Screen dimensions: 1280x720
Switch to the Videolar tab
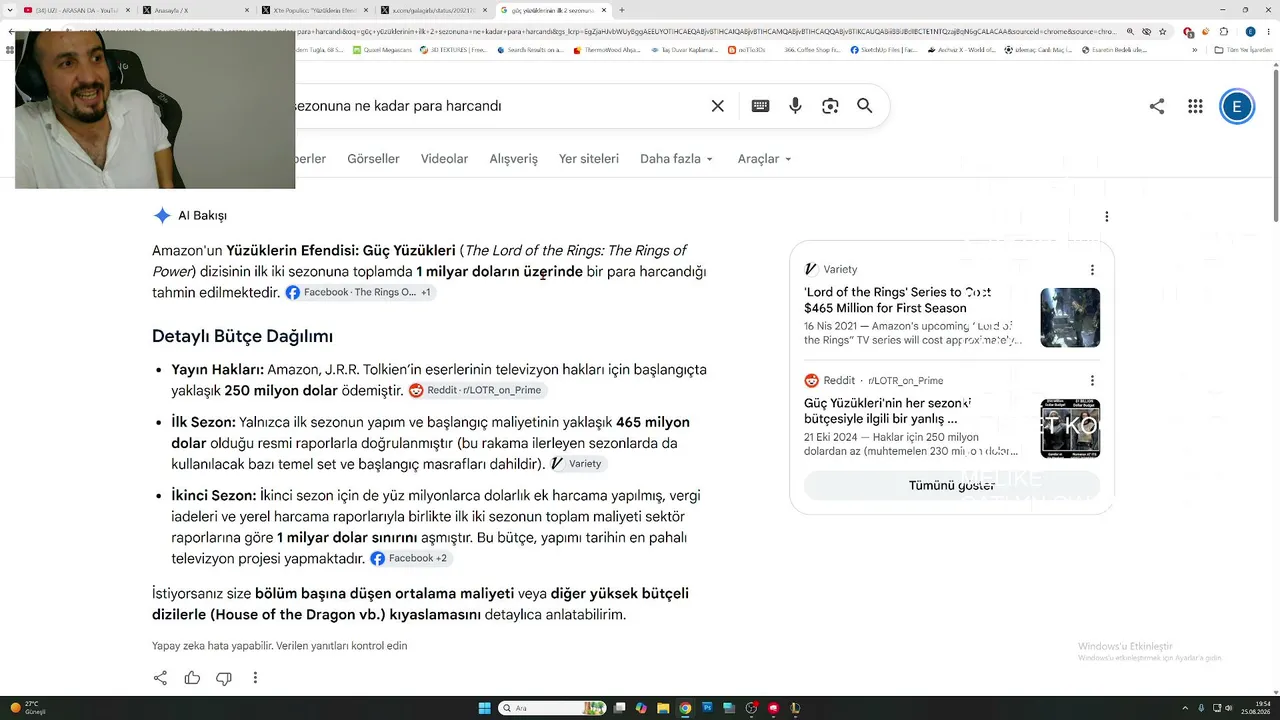coord(444,159)
